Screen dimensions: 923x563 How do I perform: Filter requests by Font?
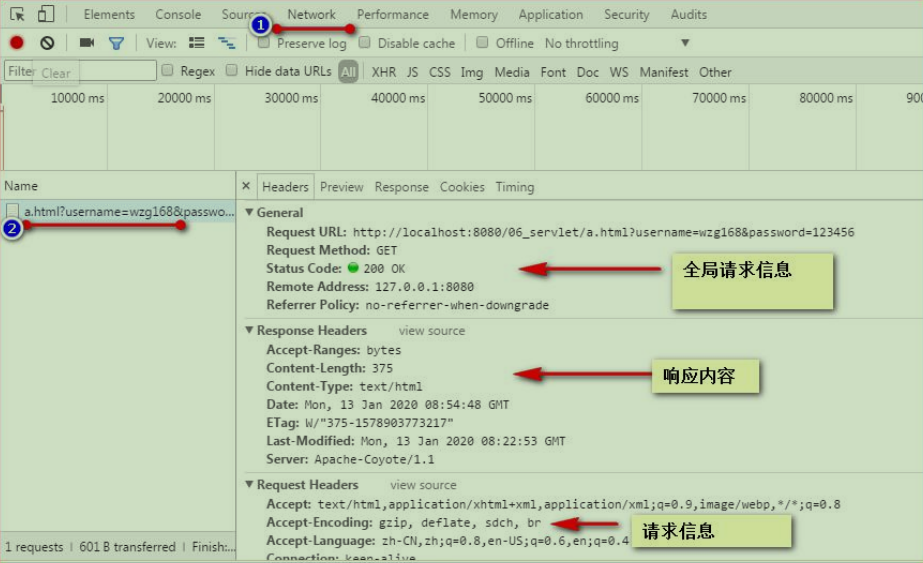[x=553, y=72]
